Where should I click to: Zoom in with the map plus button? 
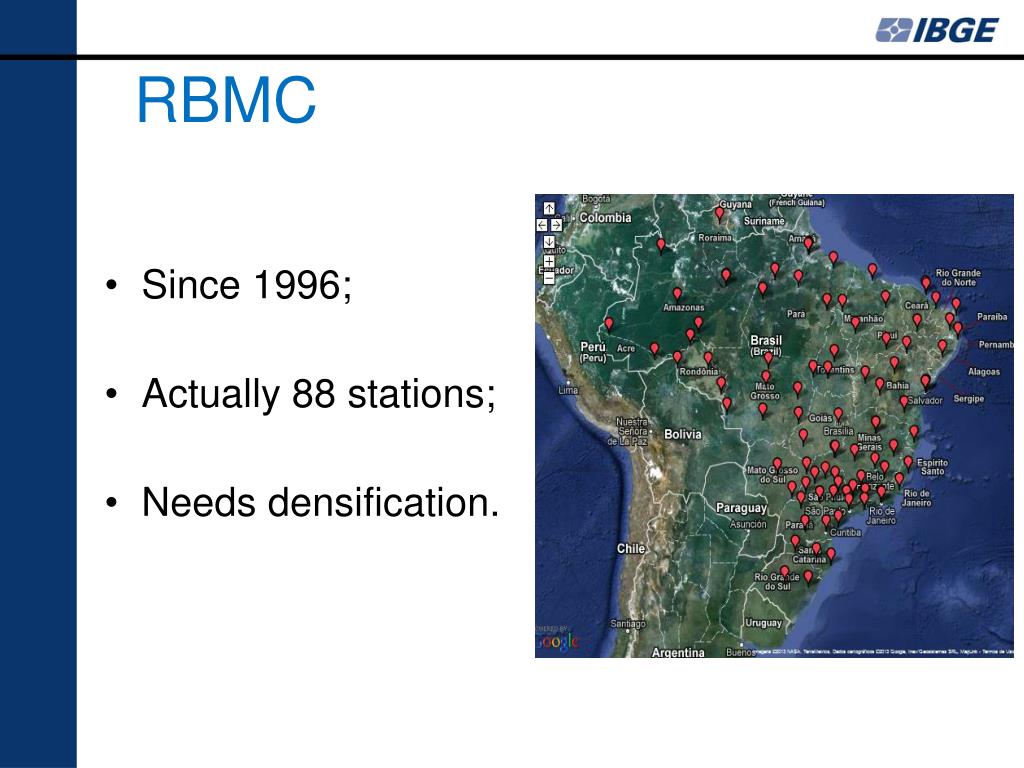tap(549, 261)
